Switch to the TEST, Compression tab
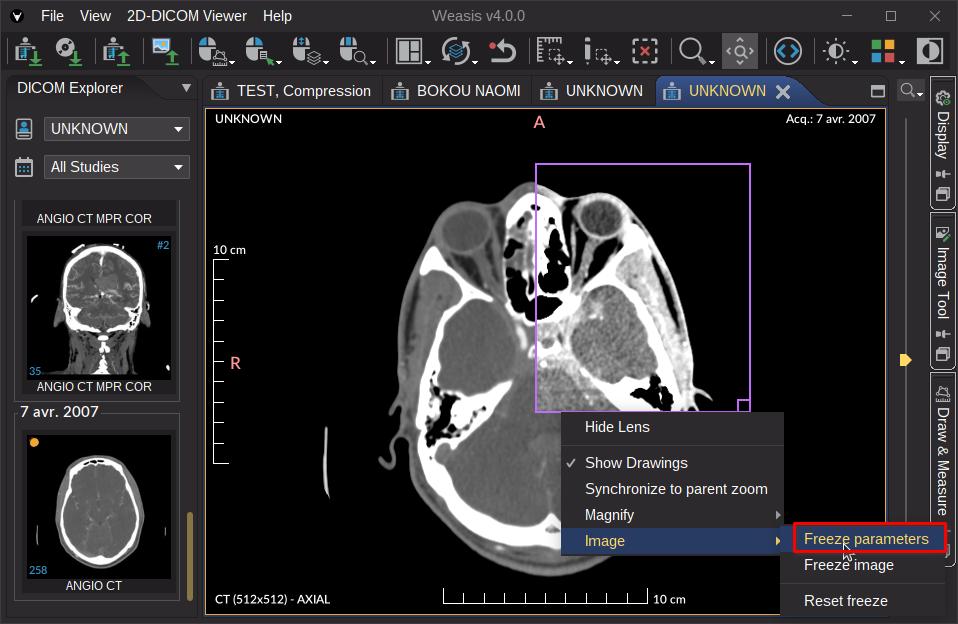This screenshot has height=624, width=958. click(x=291, y=91)
